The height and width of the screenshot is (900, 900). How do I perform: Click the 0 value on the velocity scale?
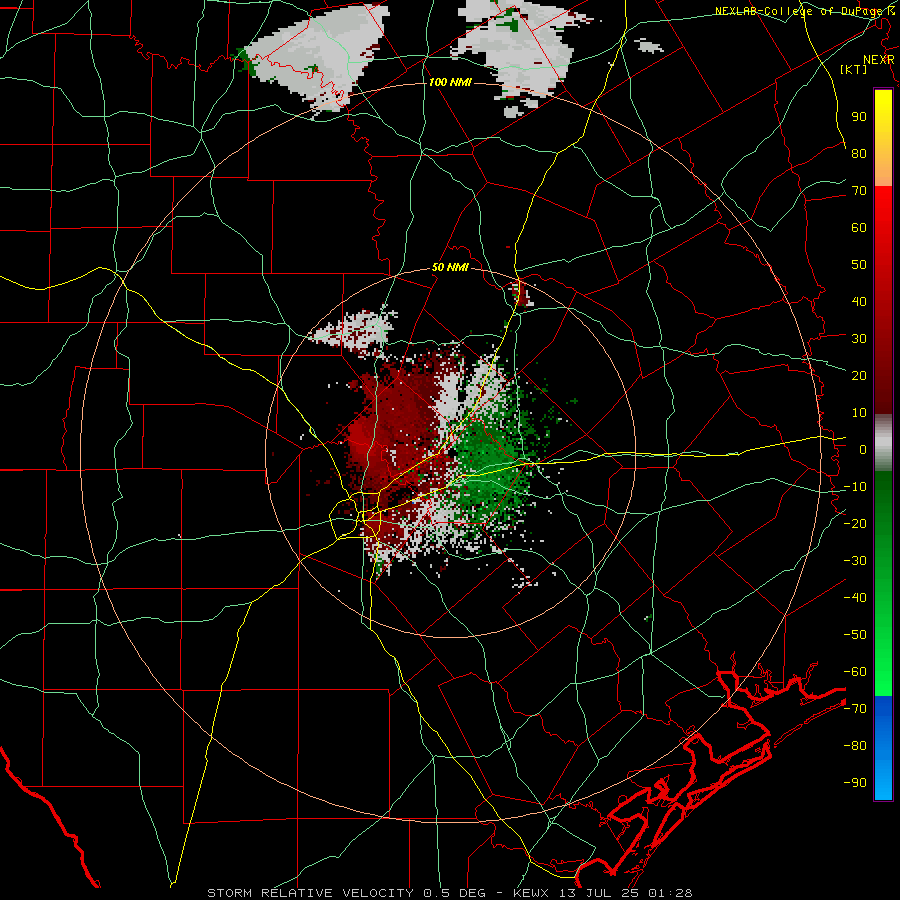point(863,449)
